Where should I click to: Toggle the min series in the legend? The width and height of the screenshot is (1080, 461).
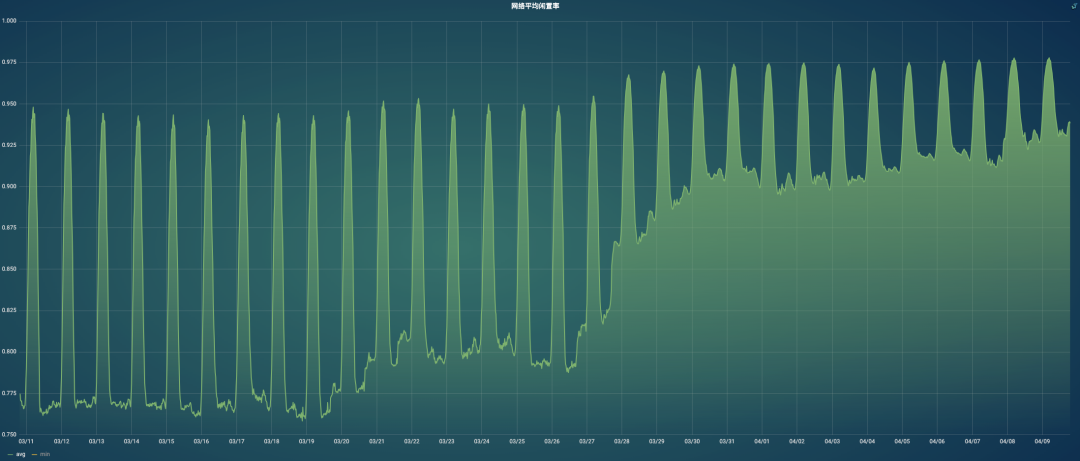click(x=45, y=454)
